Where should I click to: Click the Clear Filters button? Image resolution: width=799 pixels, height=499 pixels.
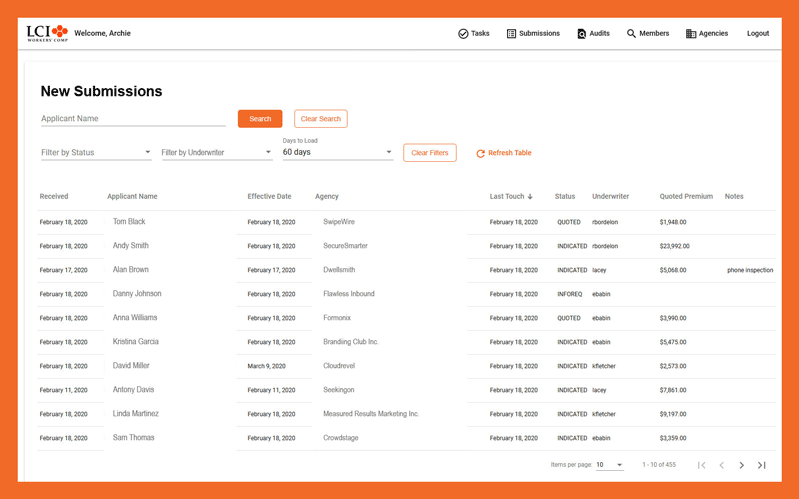(x=430, y=153)
